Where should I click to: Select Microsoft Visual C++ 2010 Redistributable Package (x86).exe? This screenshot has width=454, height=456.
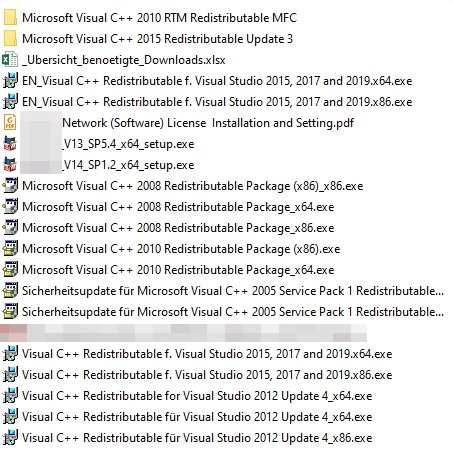pos(181,249)
